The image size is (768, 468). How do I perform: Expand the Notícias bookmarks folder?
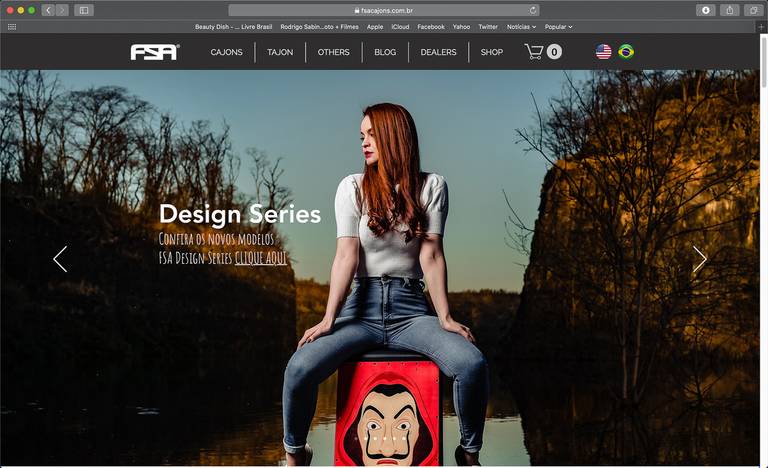521,27
